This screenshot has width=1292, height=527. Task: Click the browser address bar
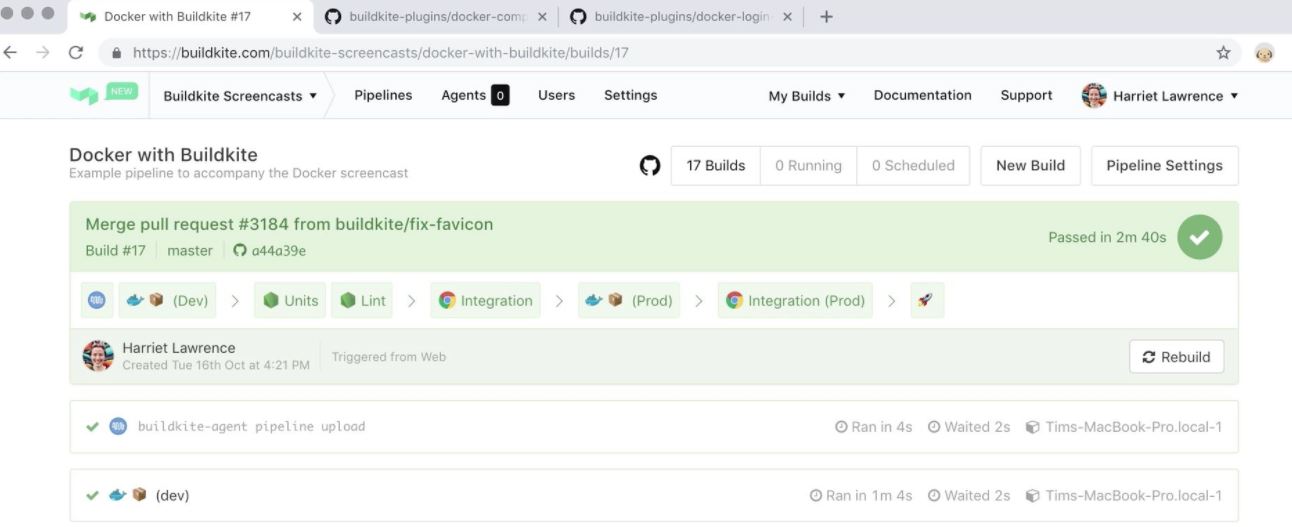pos(655,53)
